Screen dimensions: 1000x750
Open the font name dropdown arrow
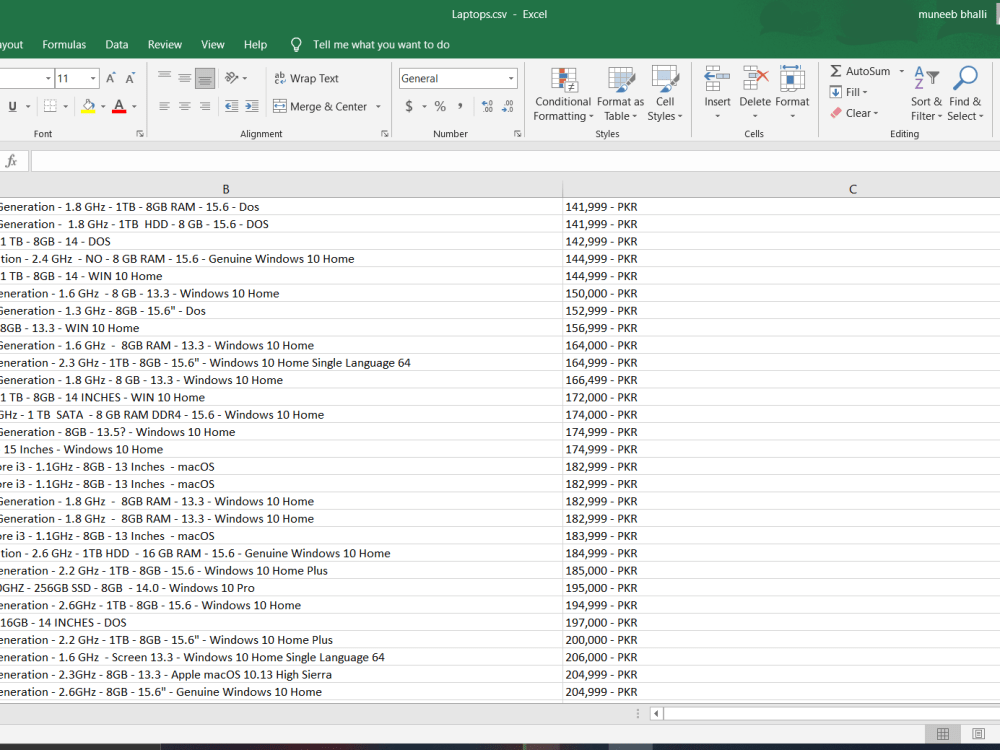[x=48, y=78]
